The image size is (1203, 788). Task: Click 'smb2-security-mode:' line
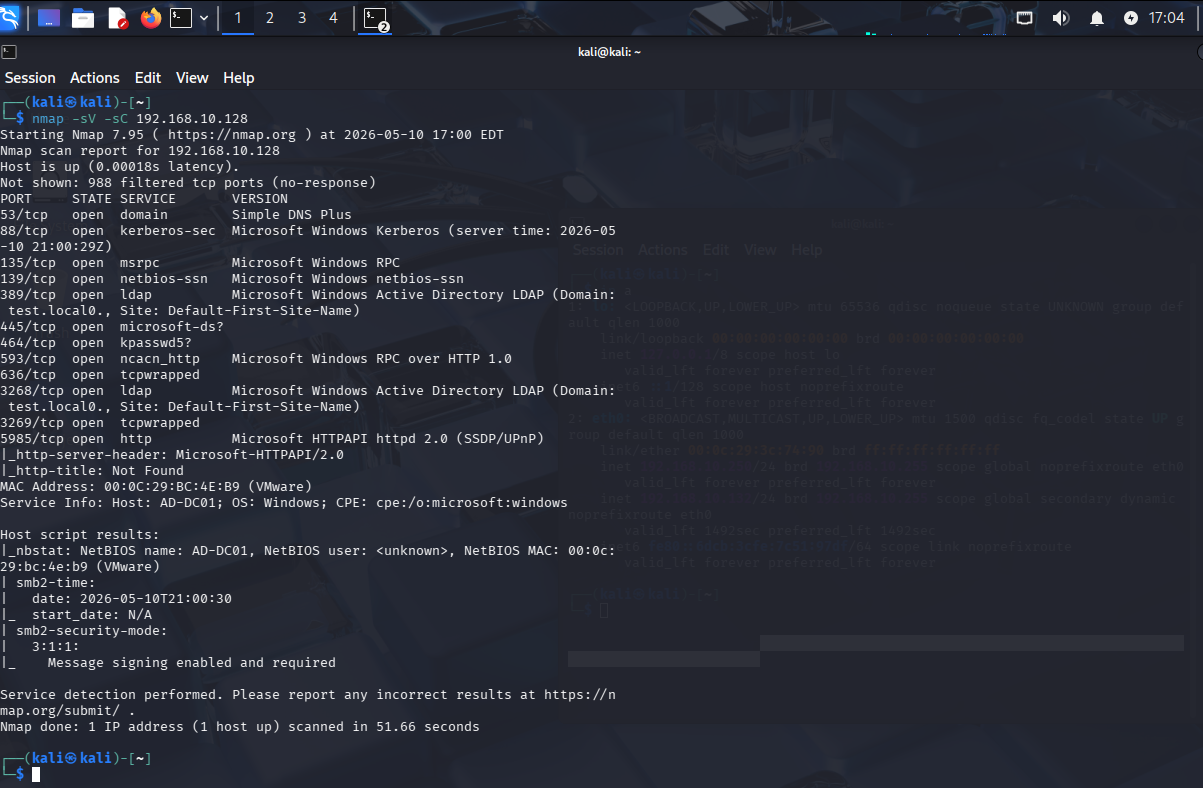click(92, 631)
